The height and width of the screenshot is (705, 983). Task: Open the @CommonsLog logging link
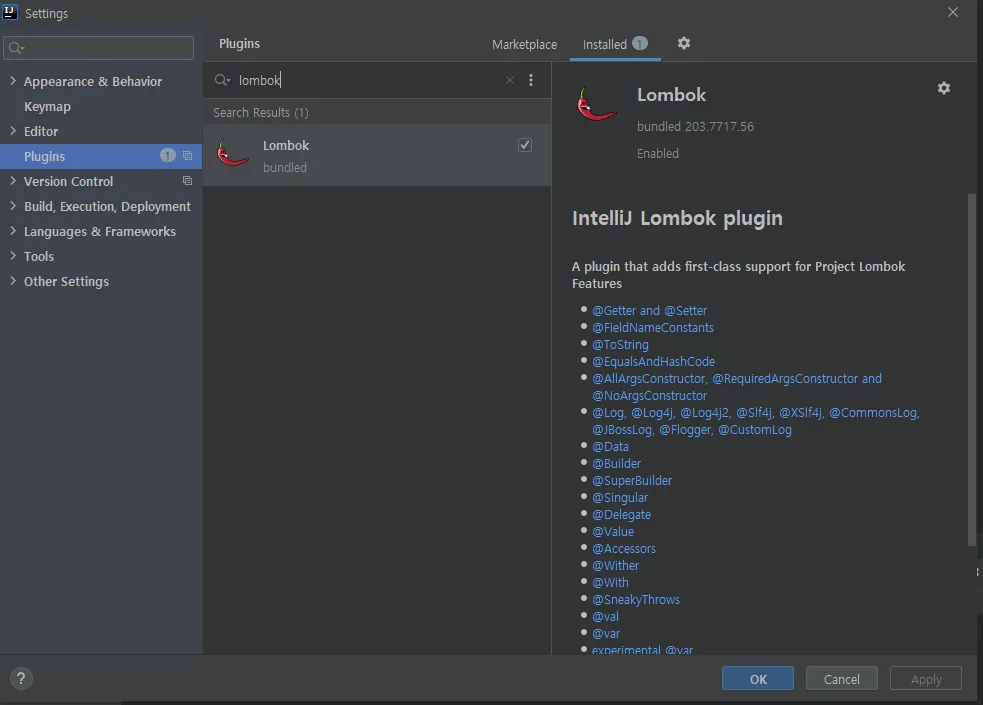click(x=874, y=412)
